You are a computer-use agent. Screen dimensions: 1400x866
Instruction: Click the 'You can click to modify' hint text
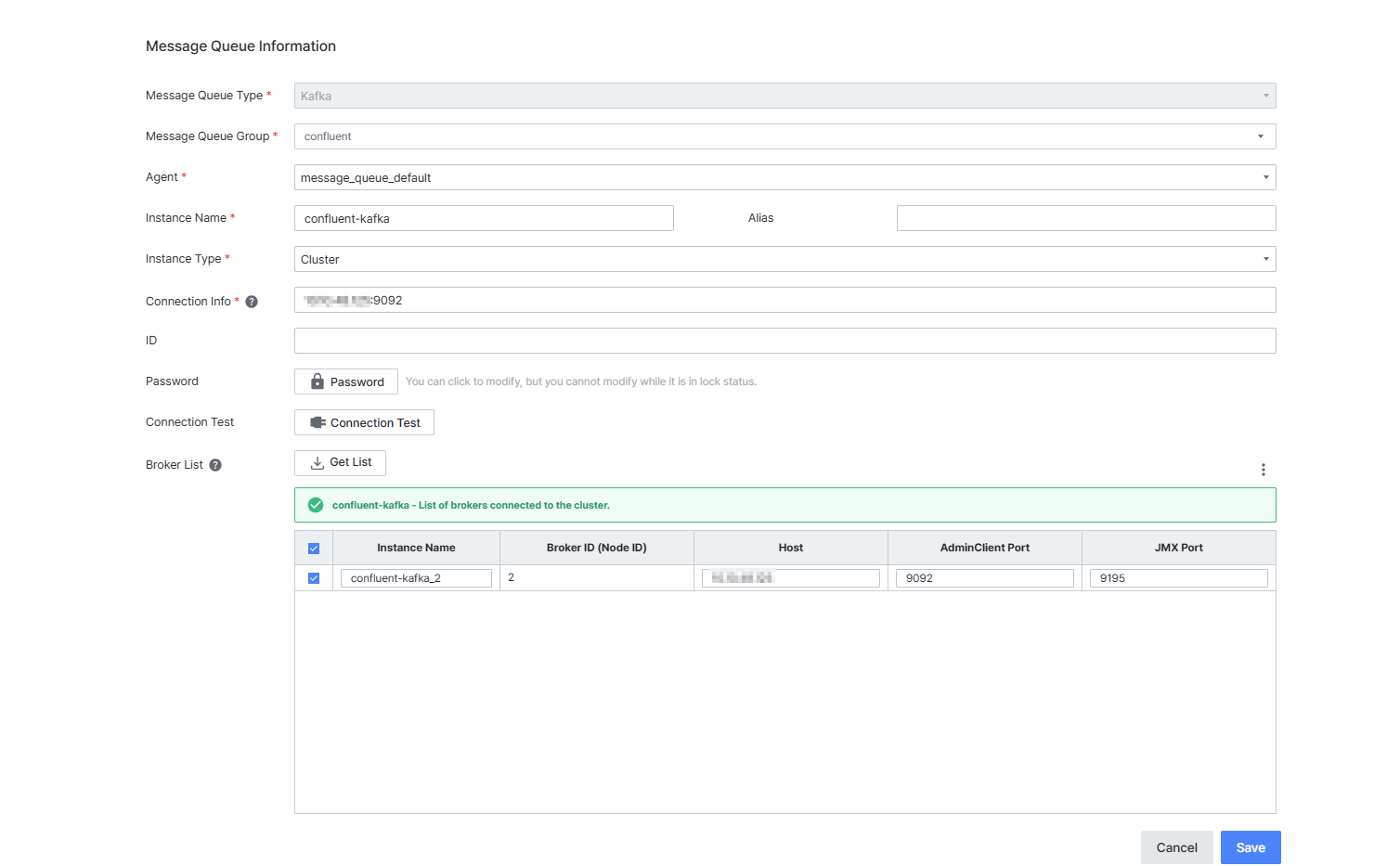581,381
